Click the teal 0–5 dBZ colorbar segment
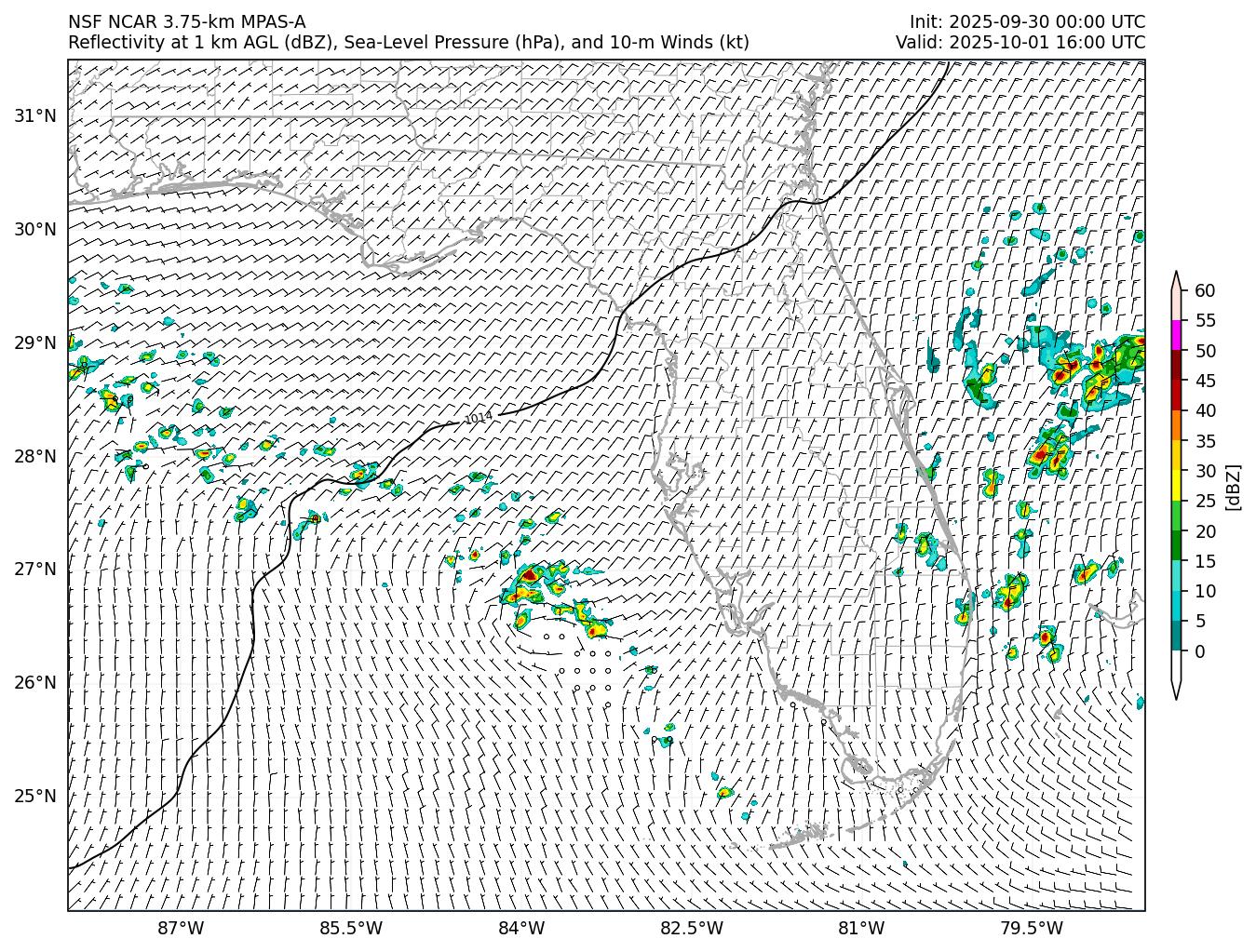 1176,636
